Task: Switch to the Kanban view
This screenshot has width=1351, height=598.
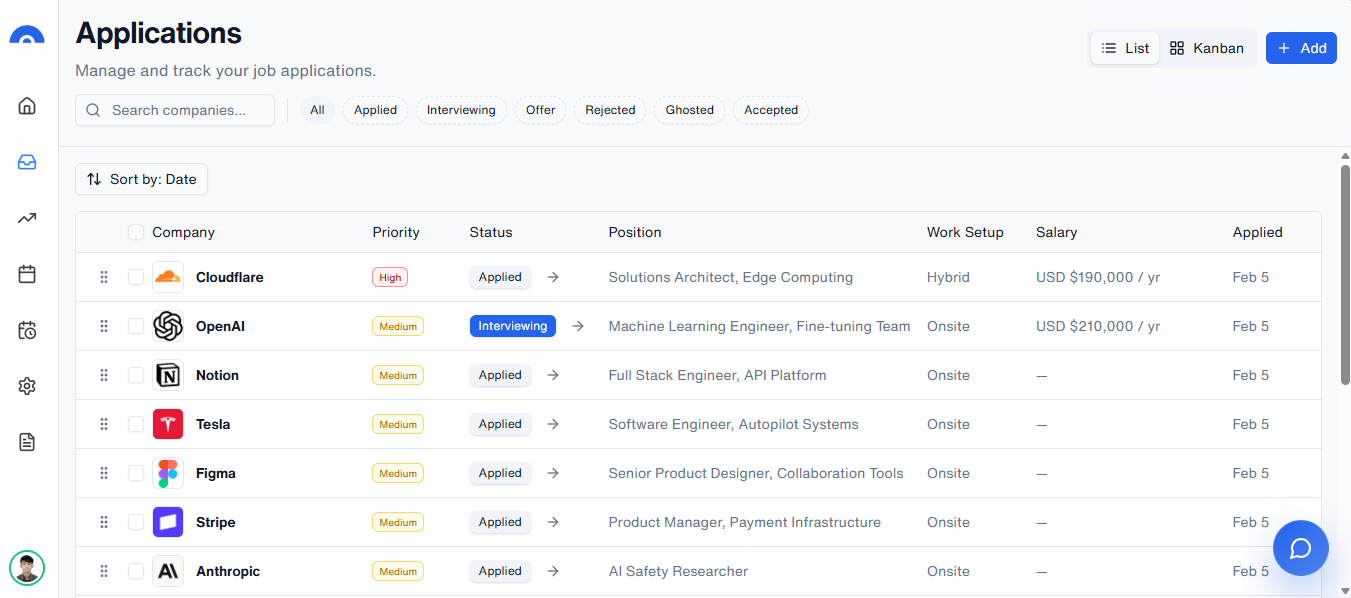Action: (x=1206, y=47)
